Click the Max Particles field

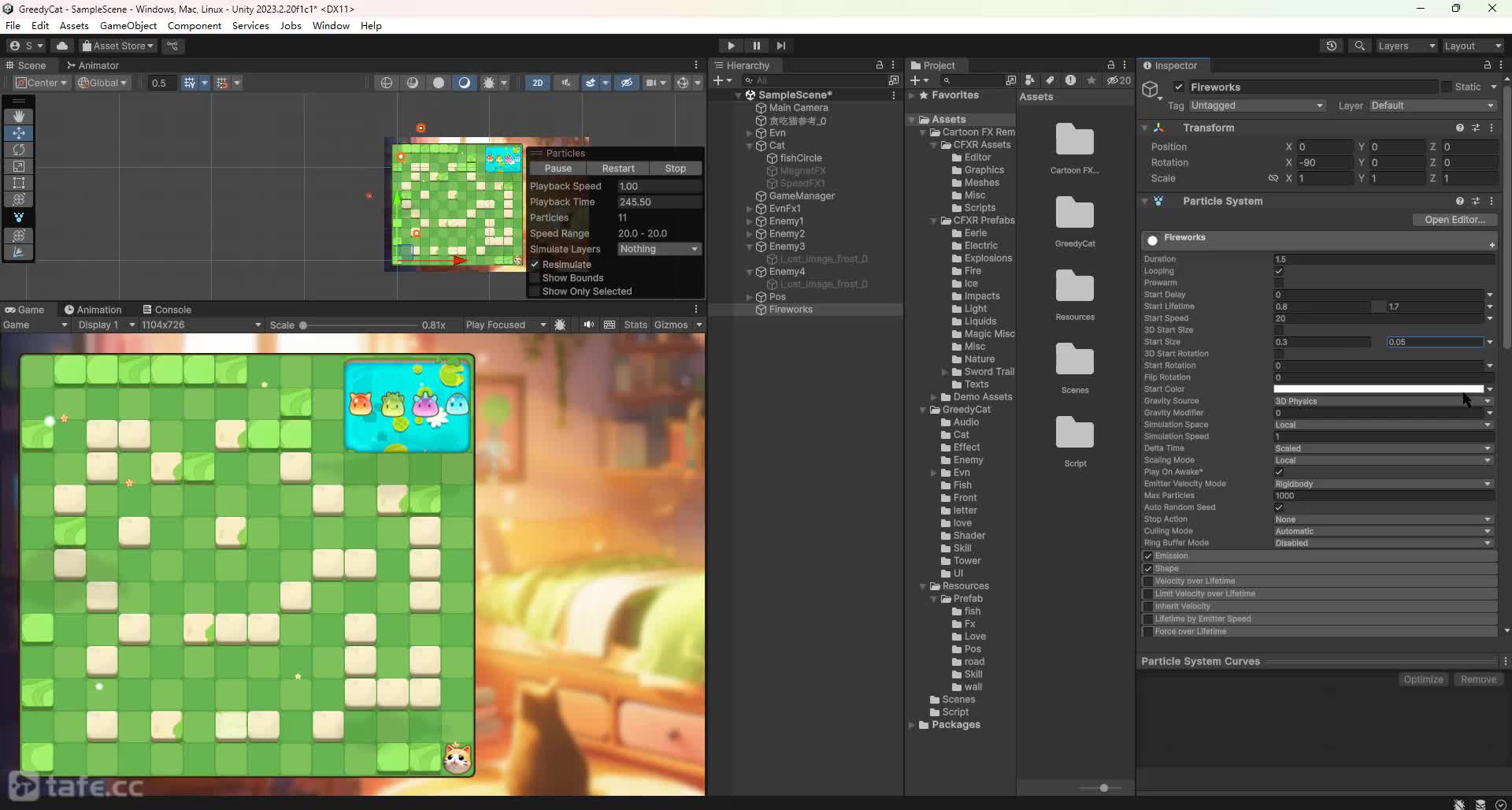point(1384,496)
